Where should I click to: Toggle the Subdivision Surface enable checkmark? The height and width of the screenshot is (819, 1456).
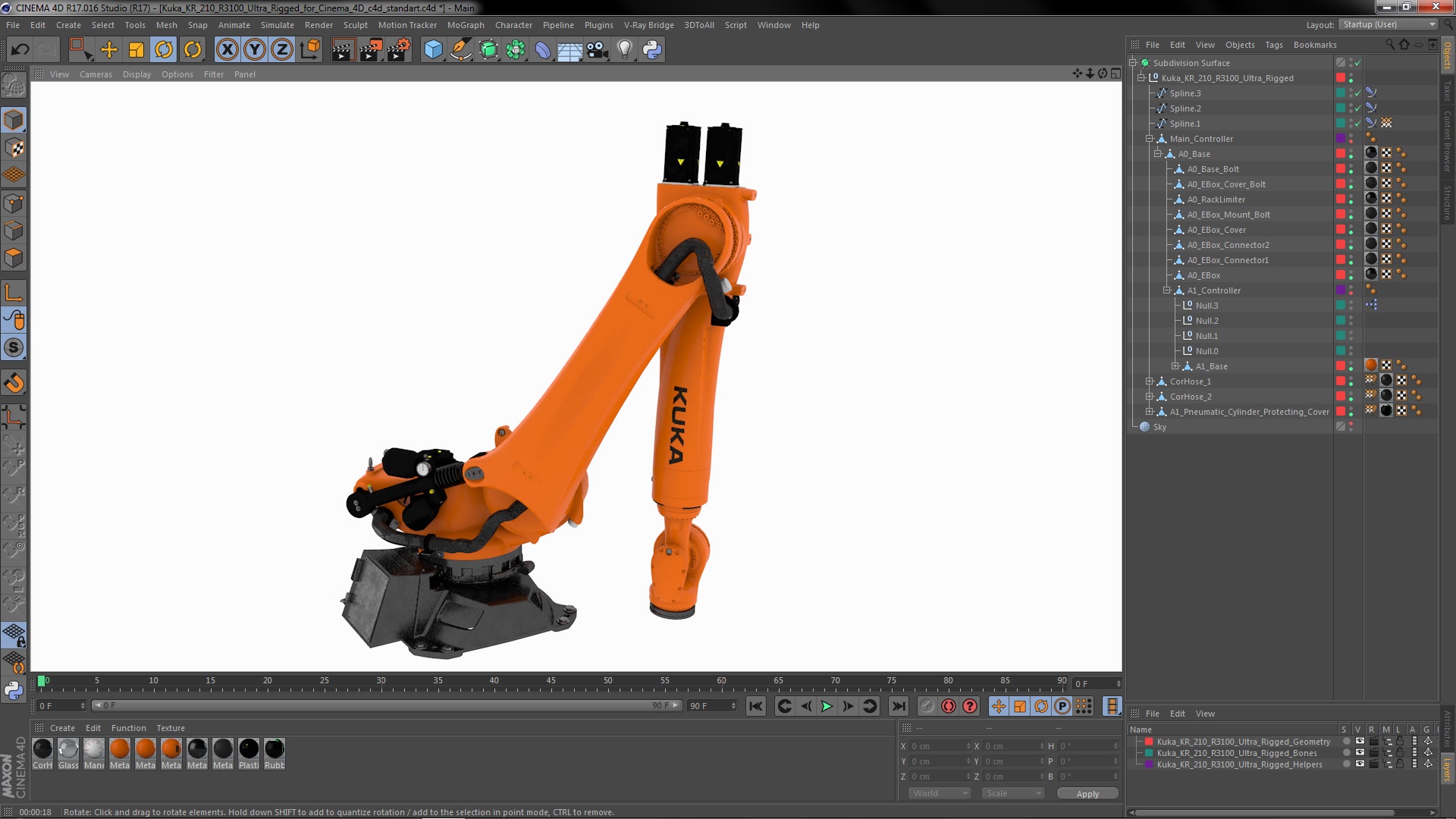coord(1358,63)
